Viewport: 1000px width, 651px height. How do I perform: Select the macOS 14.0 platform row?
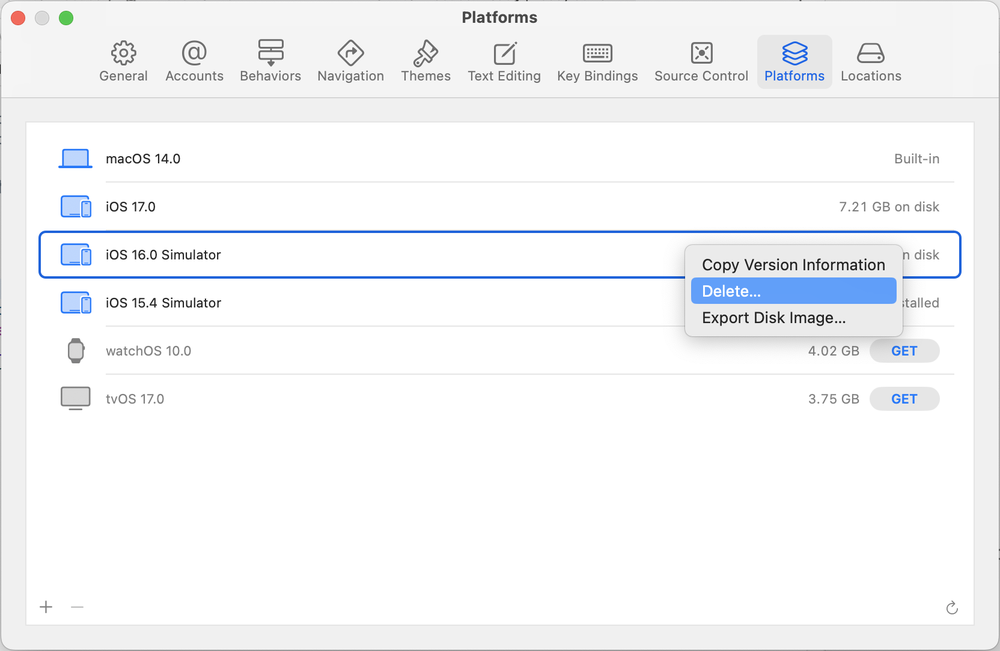click(400, 159)
